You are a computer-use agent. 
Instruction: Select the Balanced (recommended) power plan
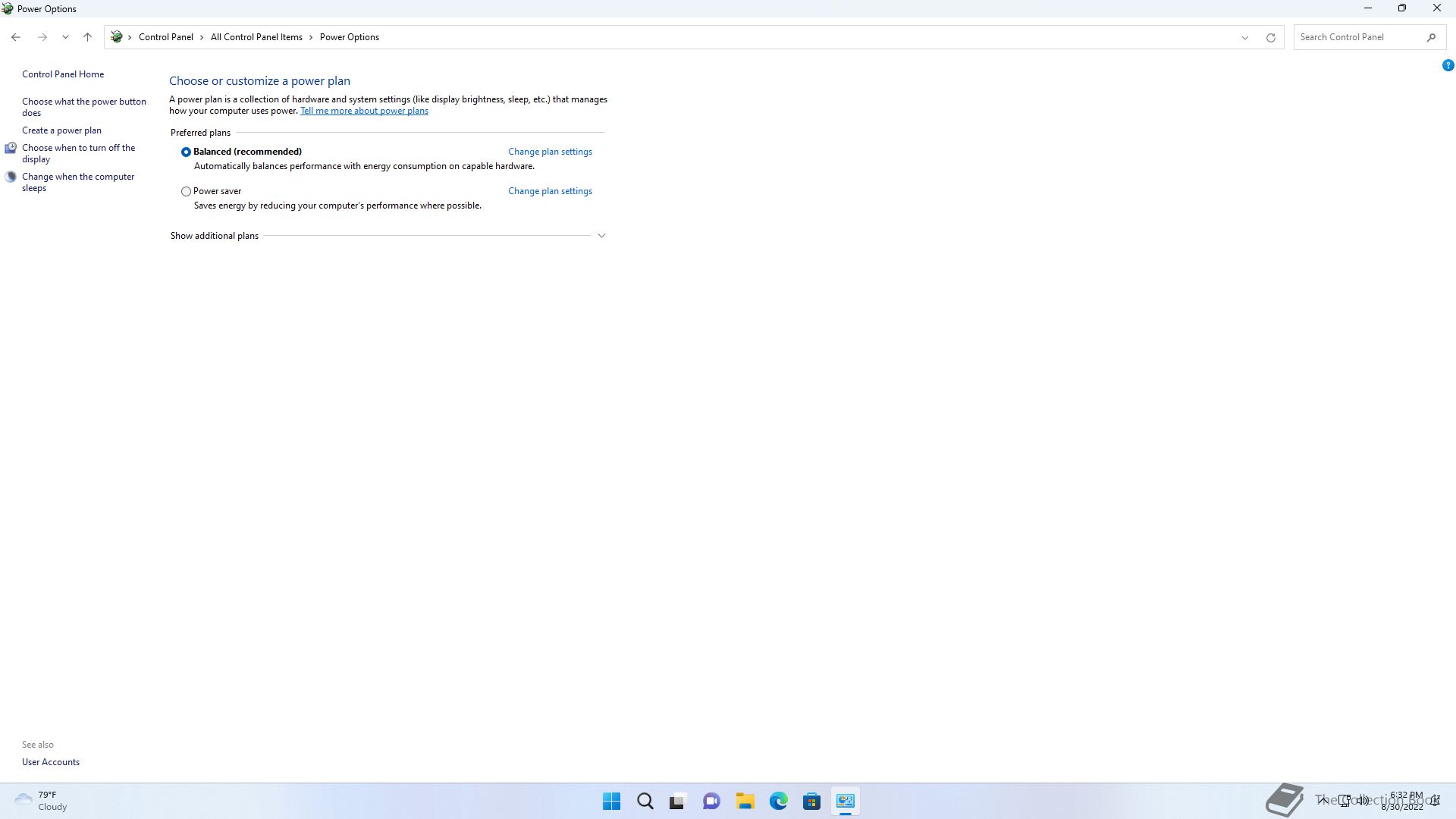pos(186,152)
